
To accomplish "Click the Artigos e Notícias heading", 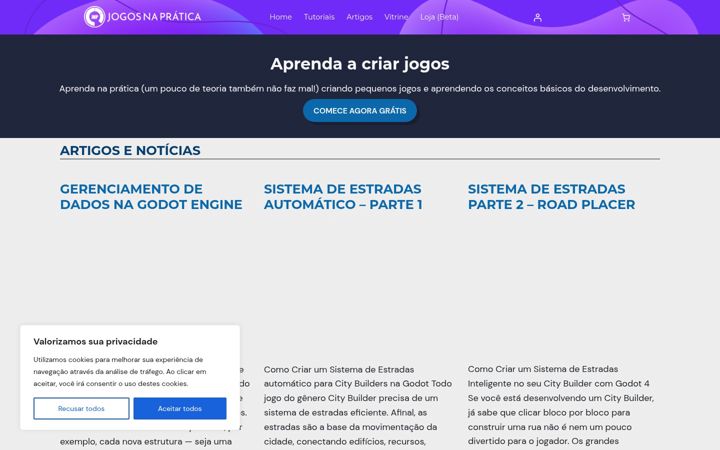I will coord(130,150).
